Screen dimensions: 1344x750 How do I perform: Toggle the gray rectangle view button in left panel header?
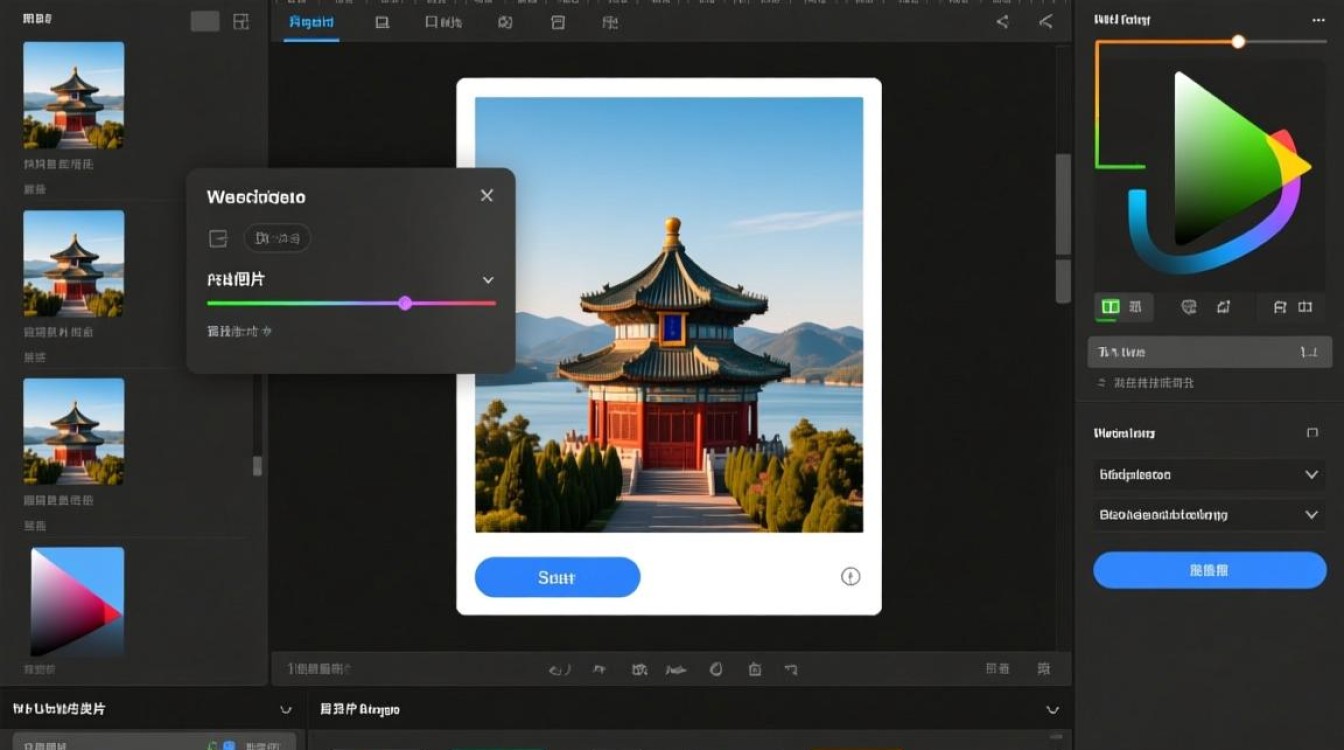205,21
